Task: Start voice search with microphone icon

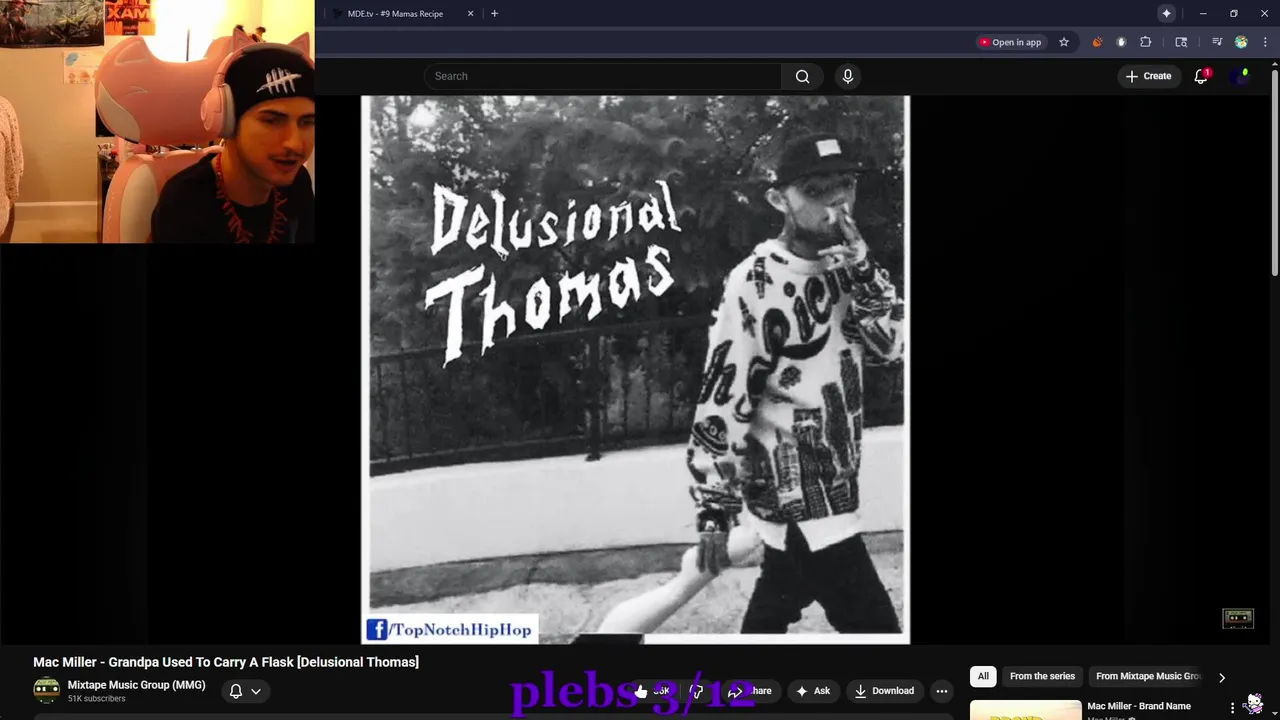Action: 848,76
